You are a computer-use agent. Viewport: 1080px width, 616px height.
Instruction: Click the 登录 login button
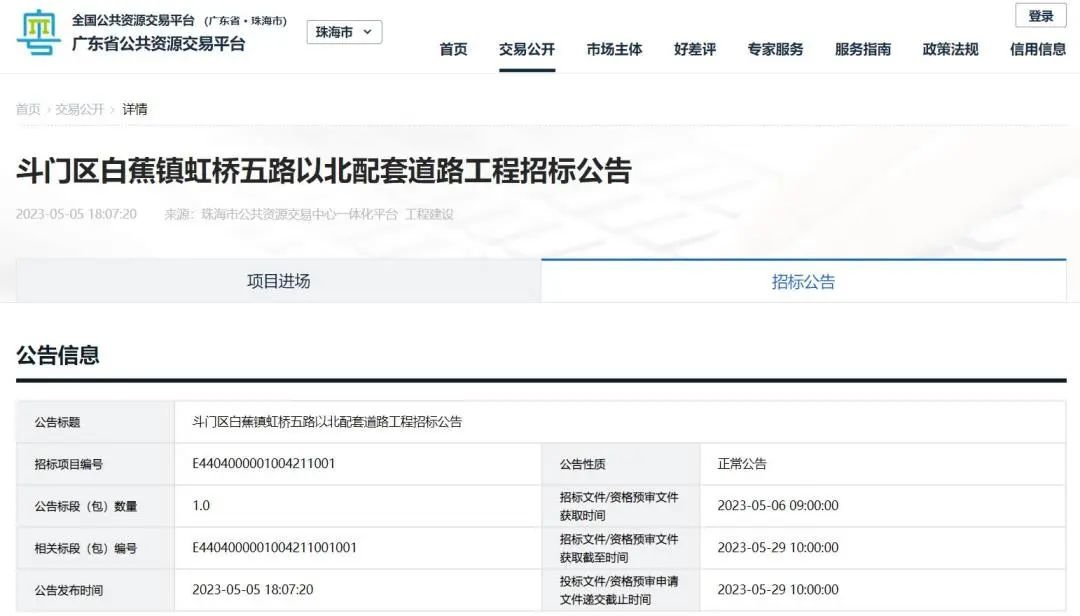pyautogui.click(x=1041, y=16)
